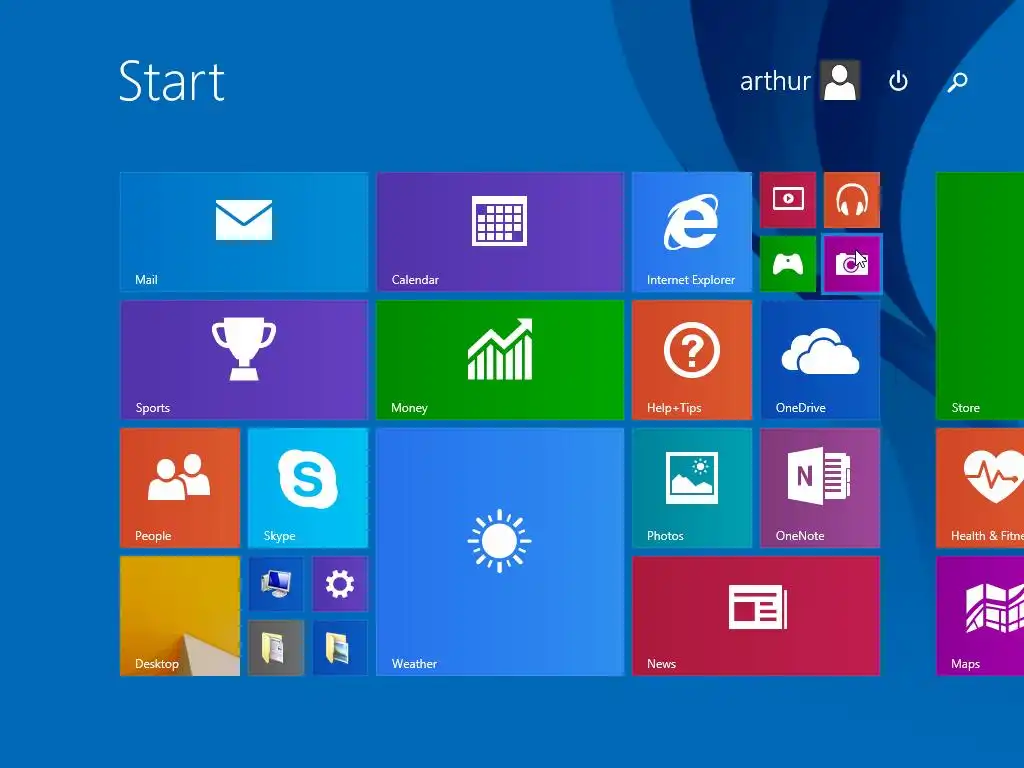Open the Help+Tips tile

click(x=692, y=360)
